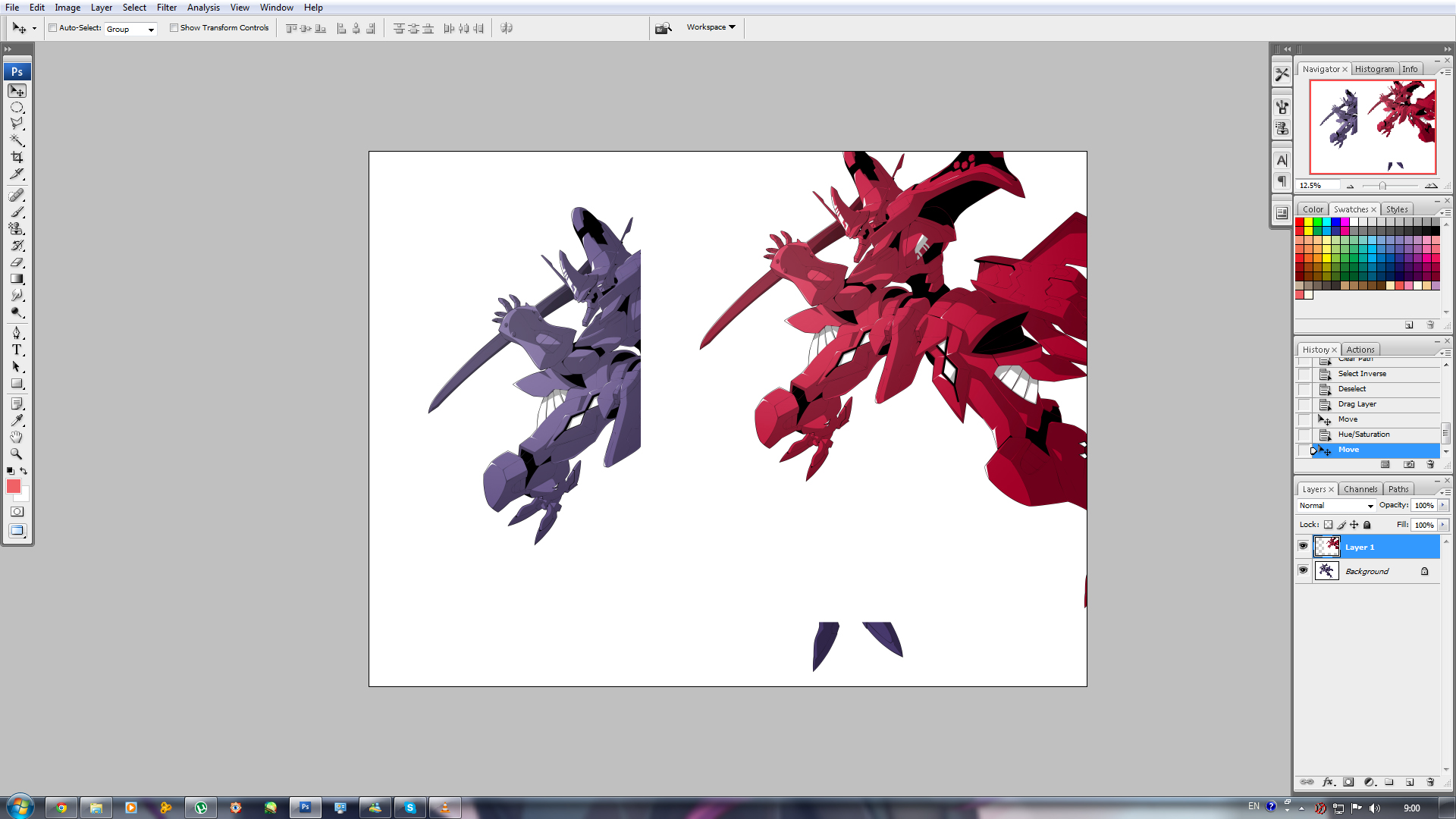Open the Layers panel options menu
The image size is (1456, 819).
1445,491
